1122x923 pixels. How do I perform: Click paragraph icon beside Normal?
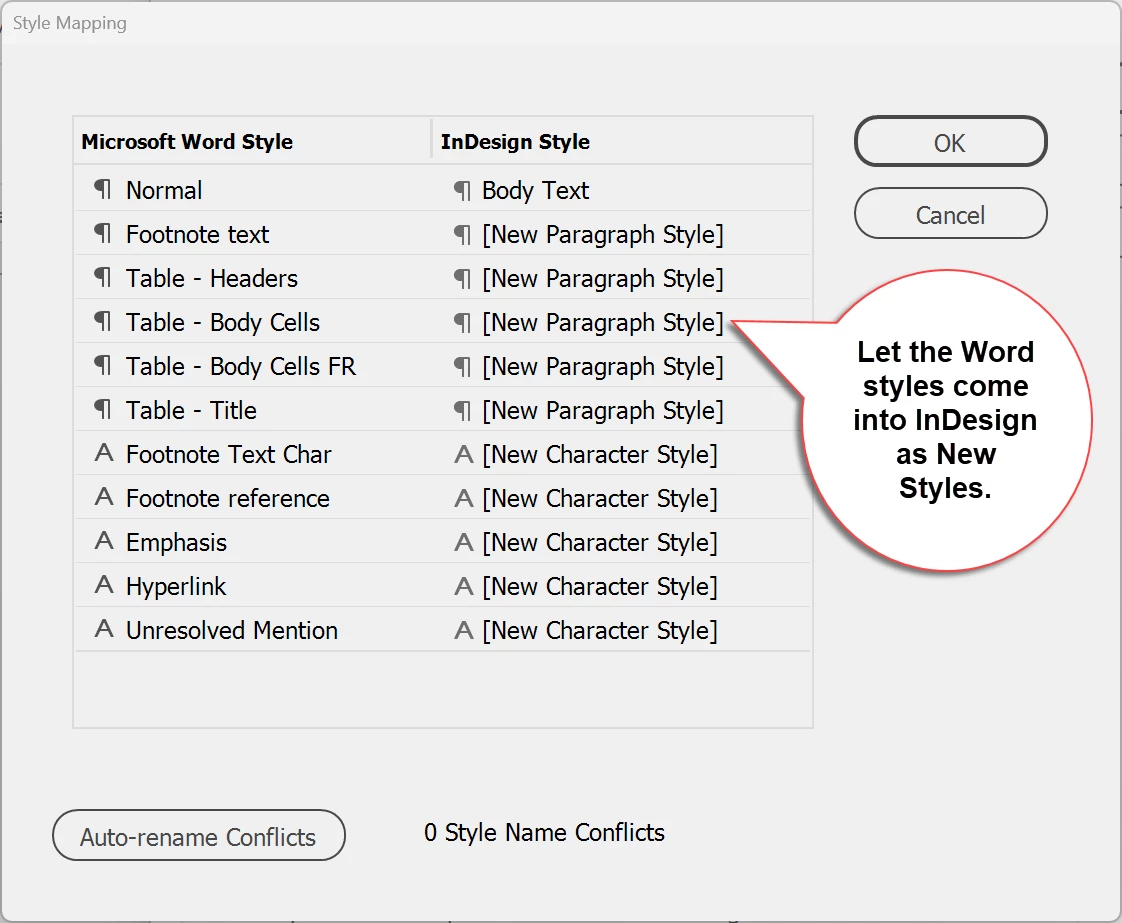point(103,190)
